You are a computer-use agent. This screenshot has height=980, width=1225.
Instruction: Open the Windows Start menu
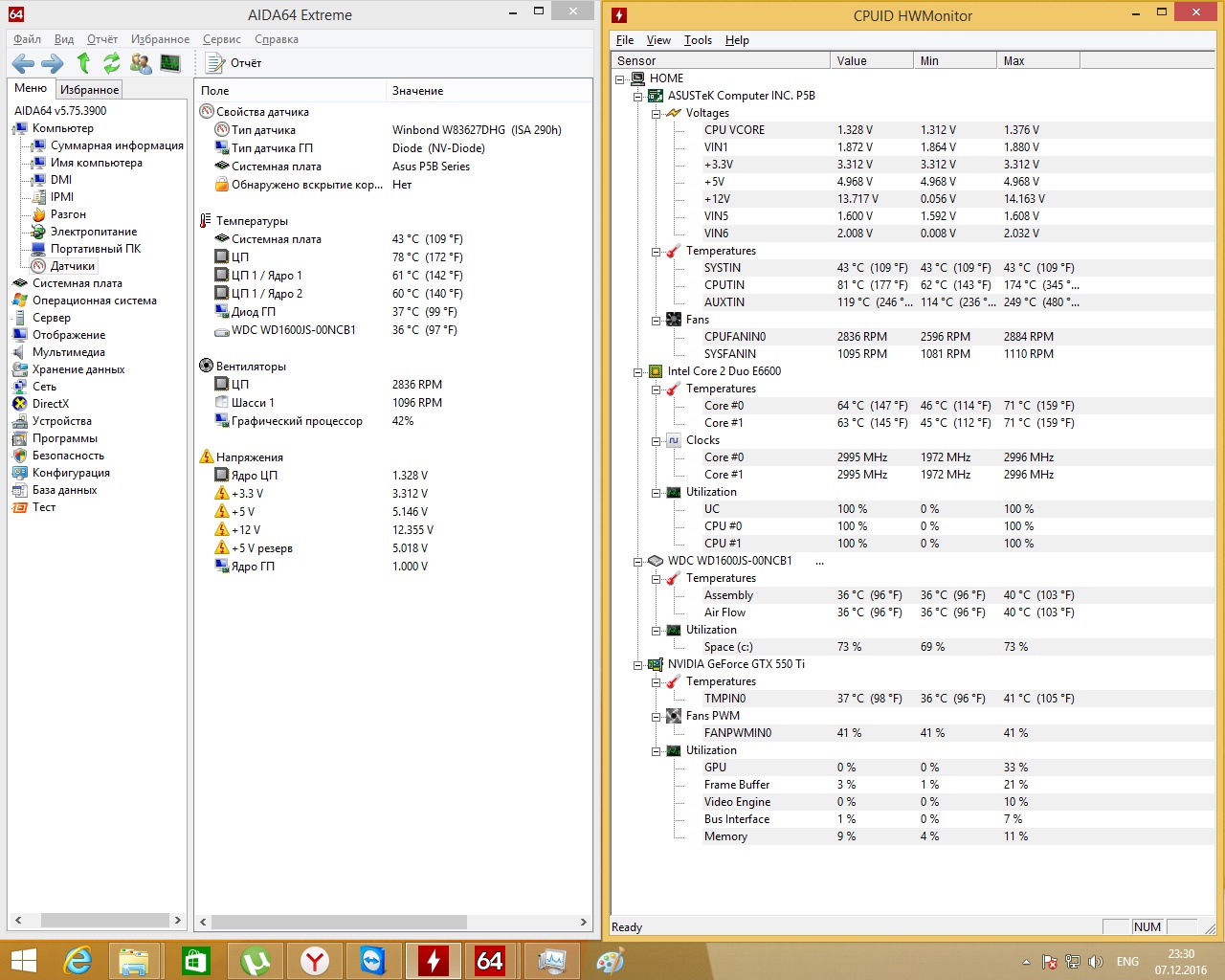23,960
